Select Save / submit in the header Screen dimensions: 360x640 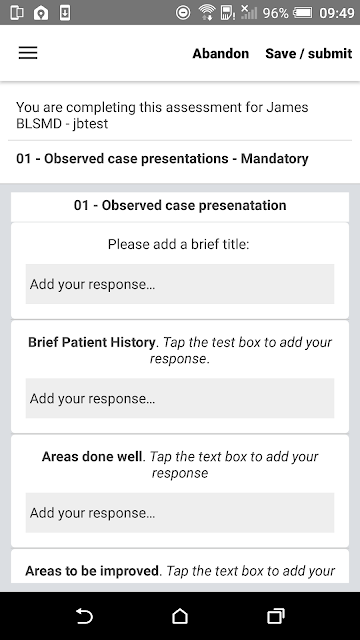(x=309, y=53)
